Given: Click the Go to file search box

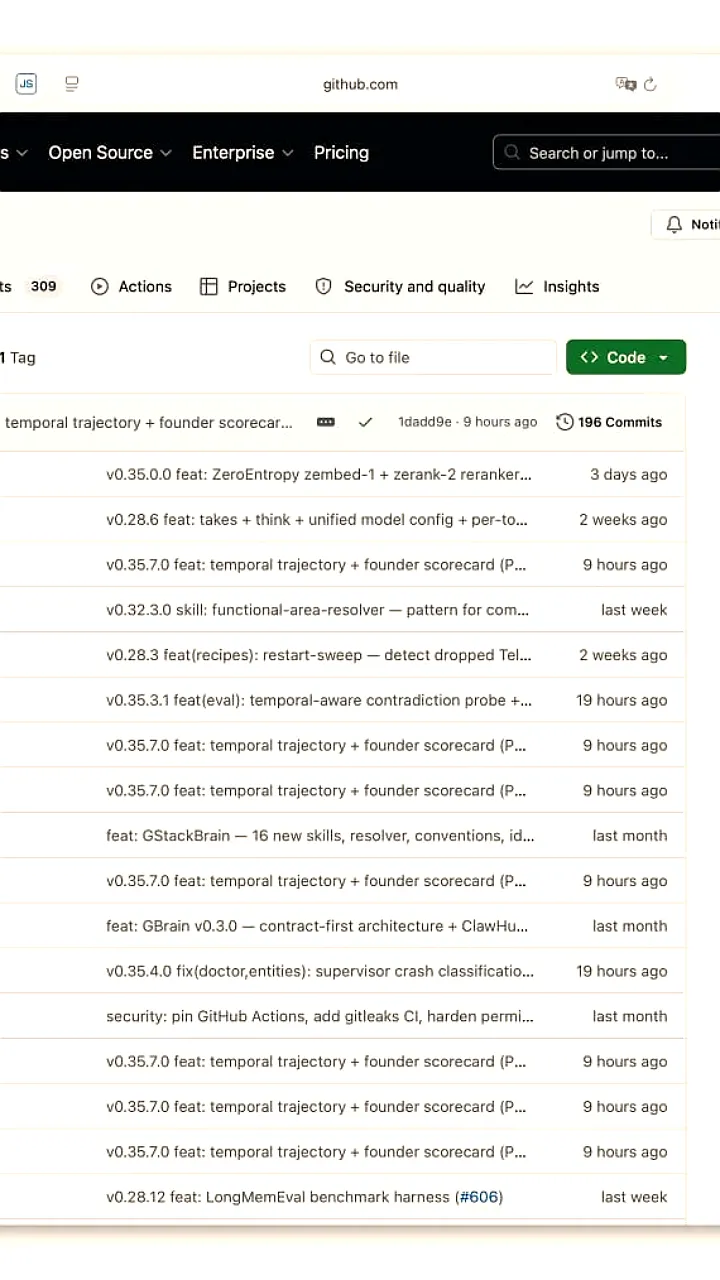Looking at the screenshot, I should tap(433, 357).
